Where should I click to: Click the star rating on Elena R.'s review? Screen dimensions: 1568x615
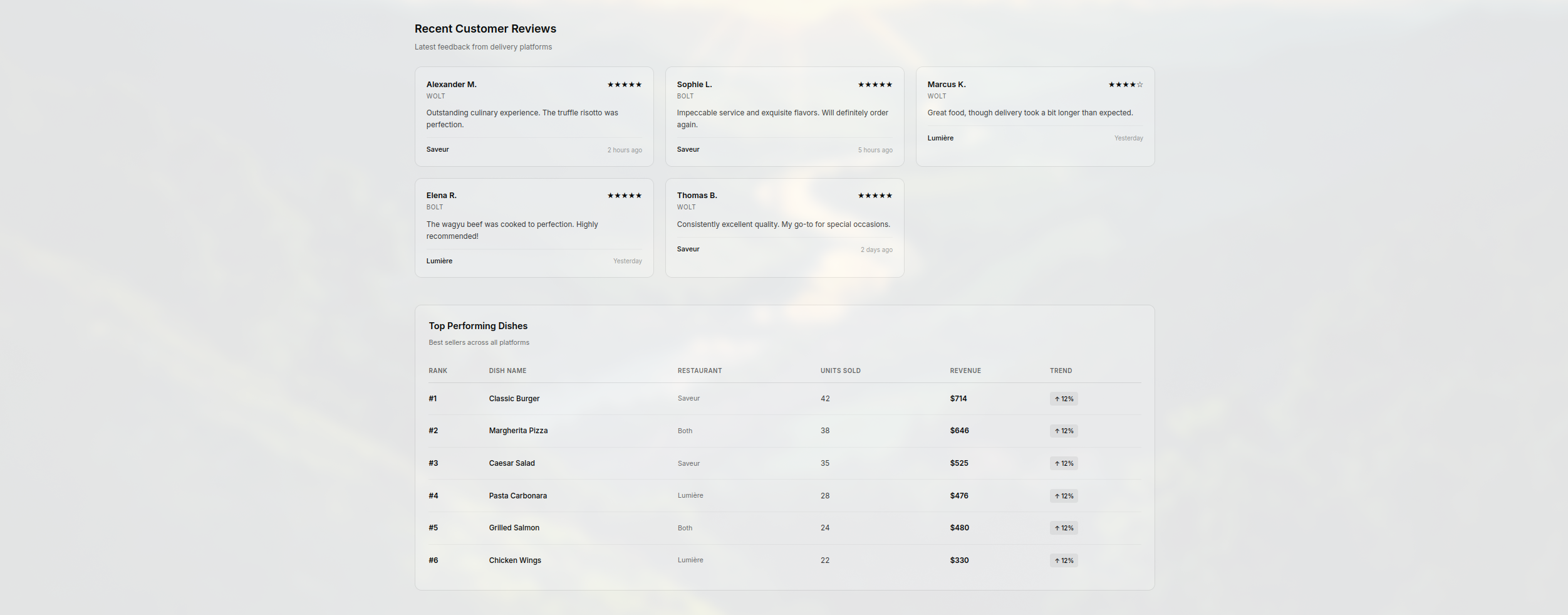(624, 196)
